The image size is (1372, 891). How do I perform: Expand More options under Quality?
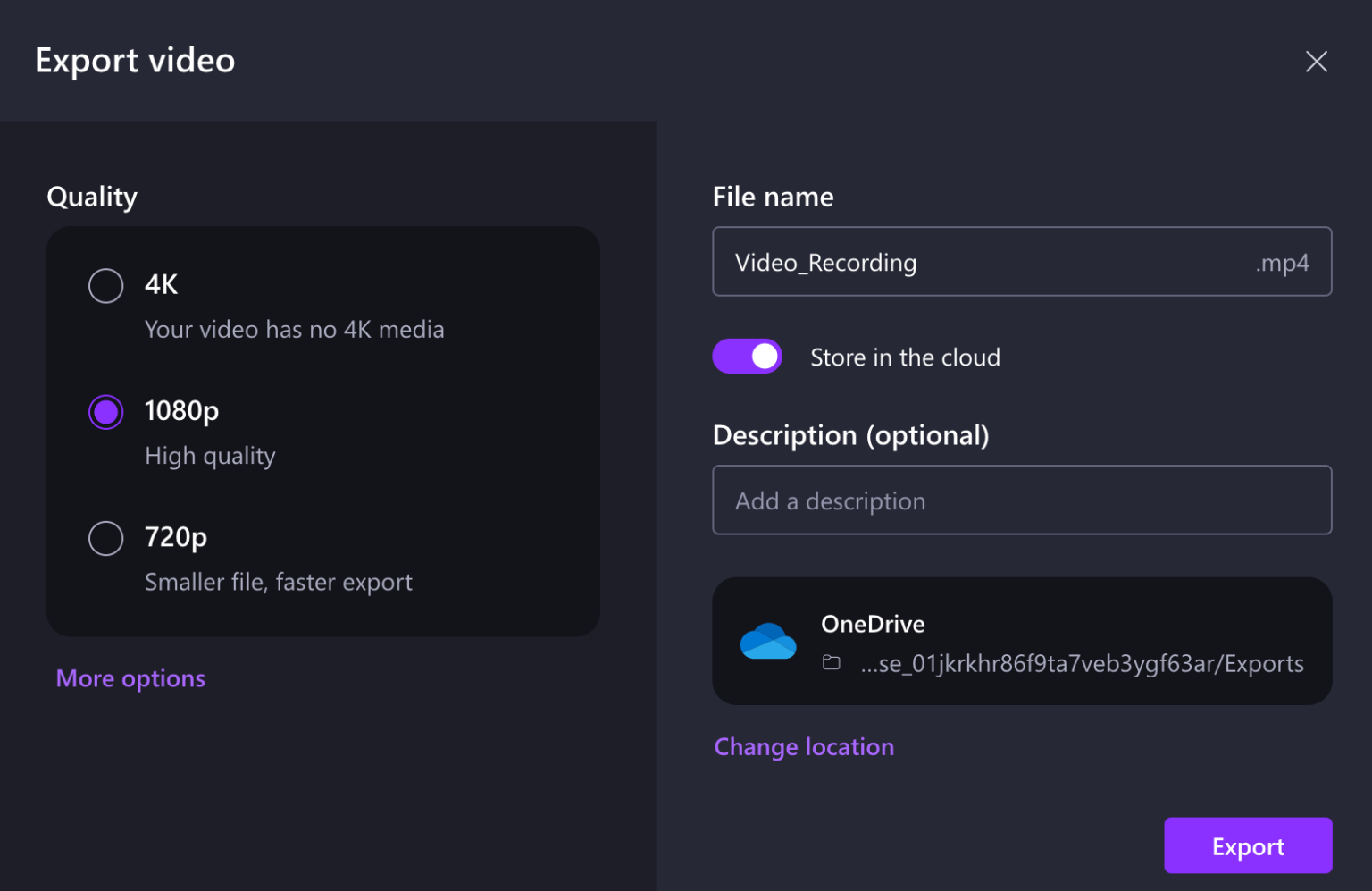130,678
